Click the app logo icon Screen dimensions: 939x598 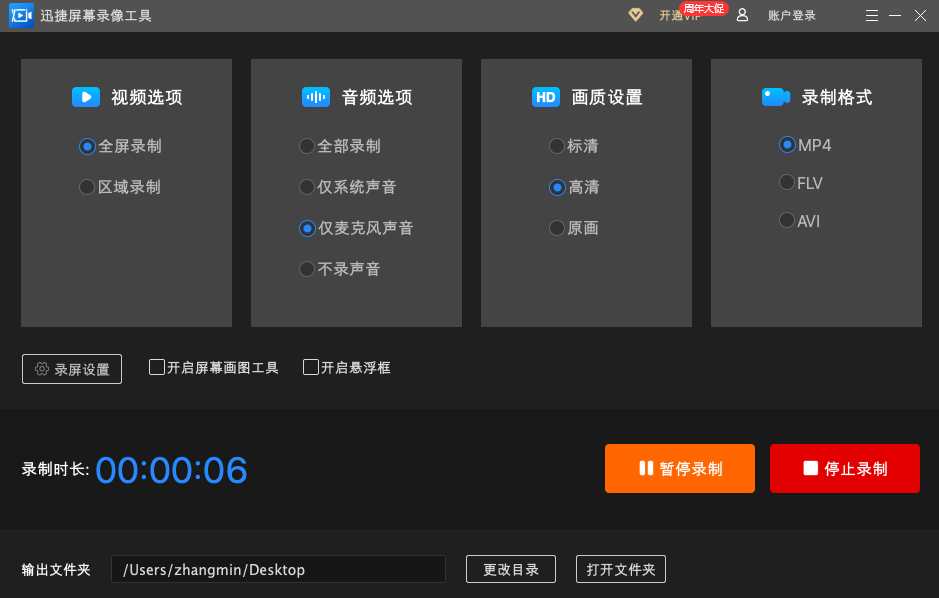21,15
